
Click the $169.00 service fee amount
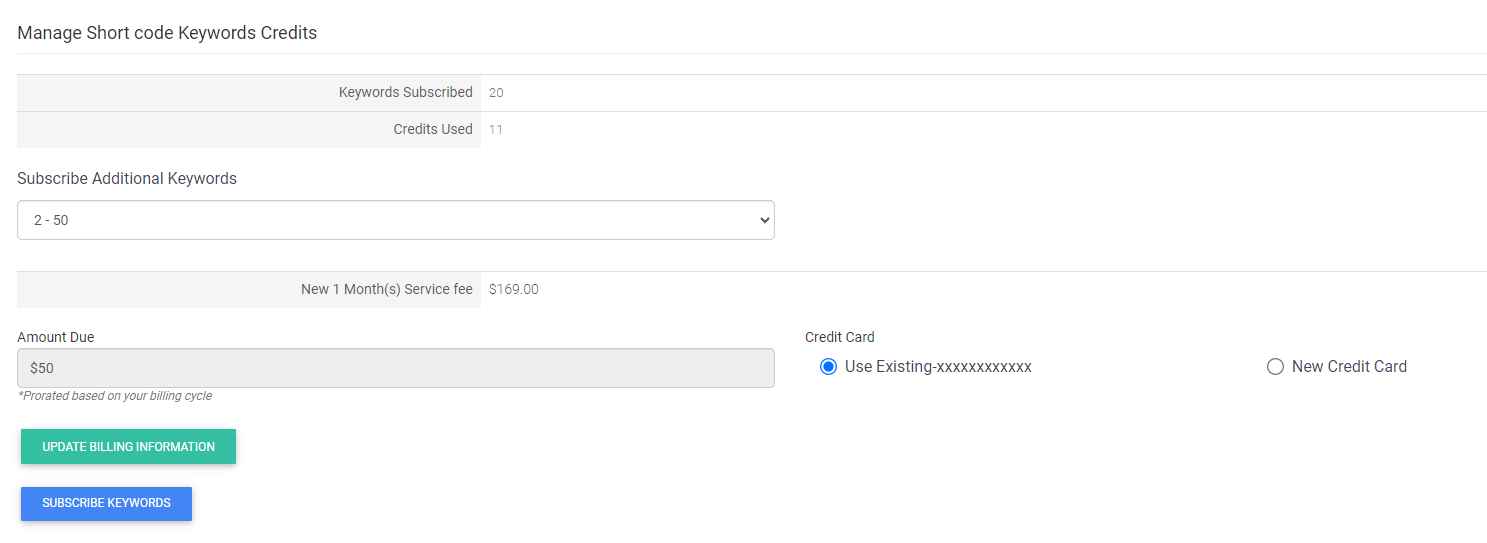coord(514,290)
